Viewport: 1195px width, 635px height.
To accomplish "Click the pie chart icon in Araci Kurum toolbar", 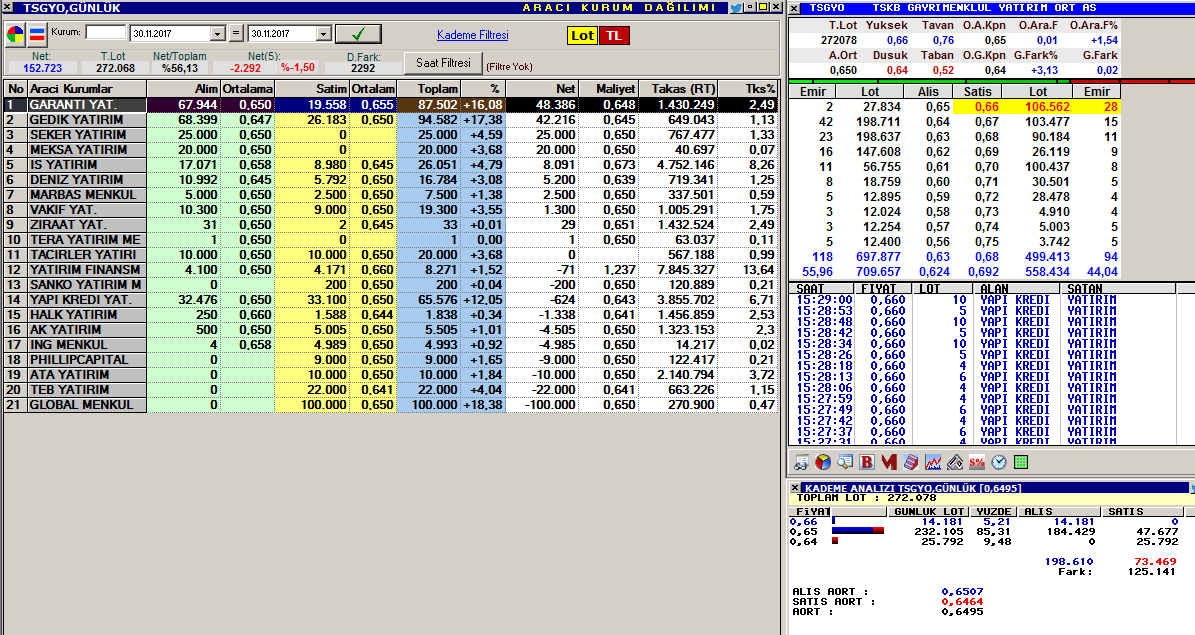I will coord(15,34).
